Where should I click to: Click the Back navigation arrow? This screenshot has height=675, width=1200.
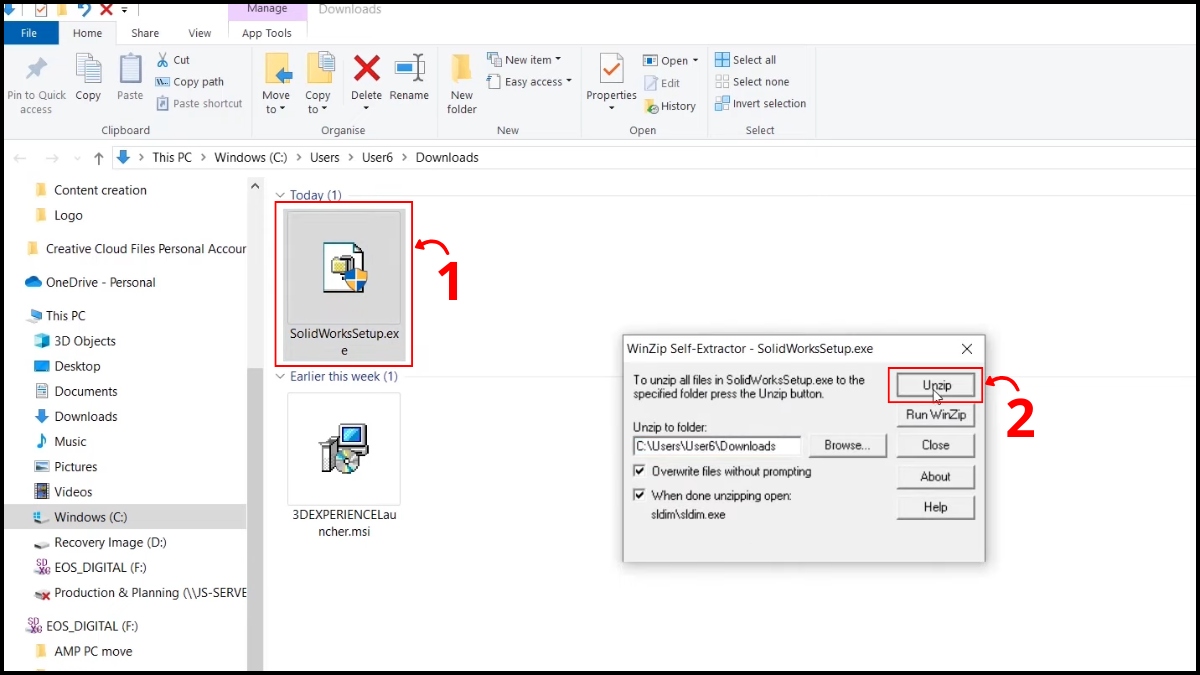21,158
